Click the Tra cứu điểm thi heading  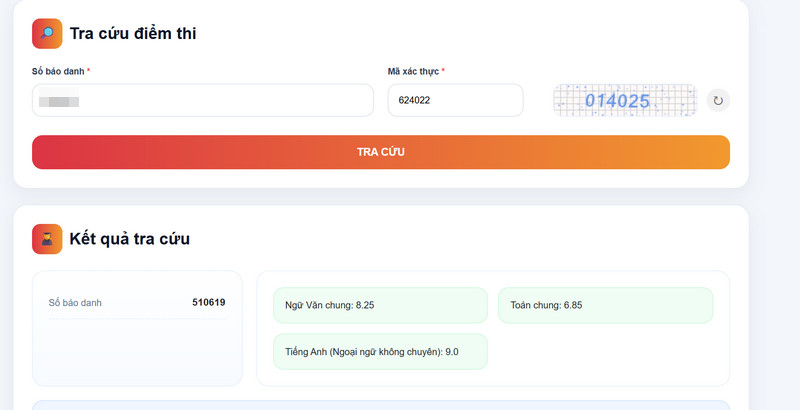point(133,34)
